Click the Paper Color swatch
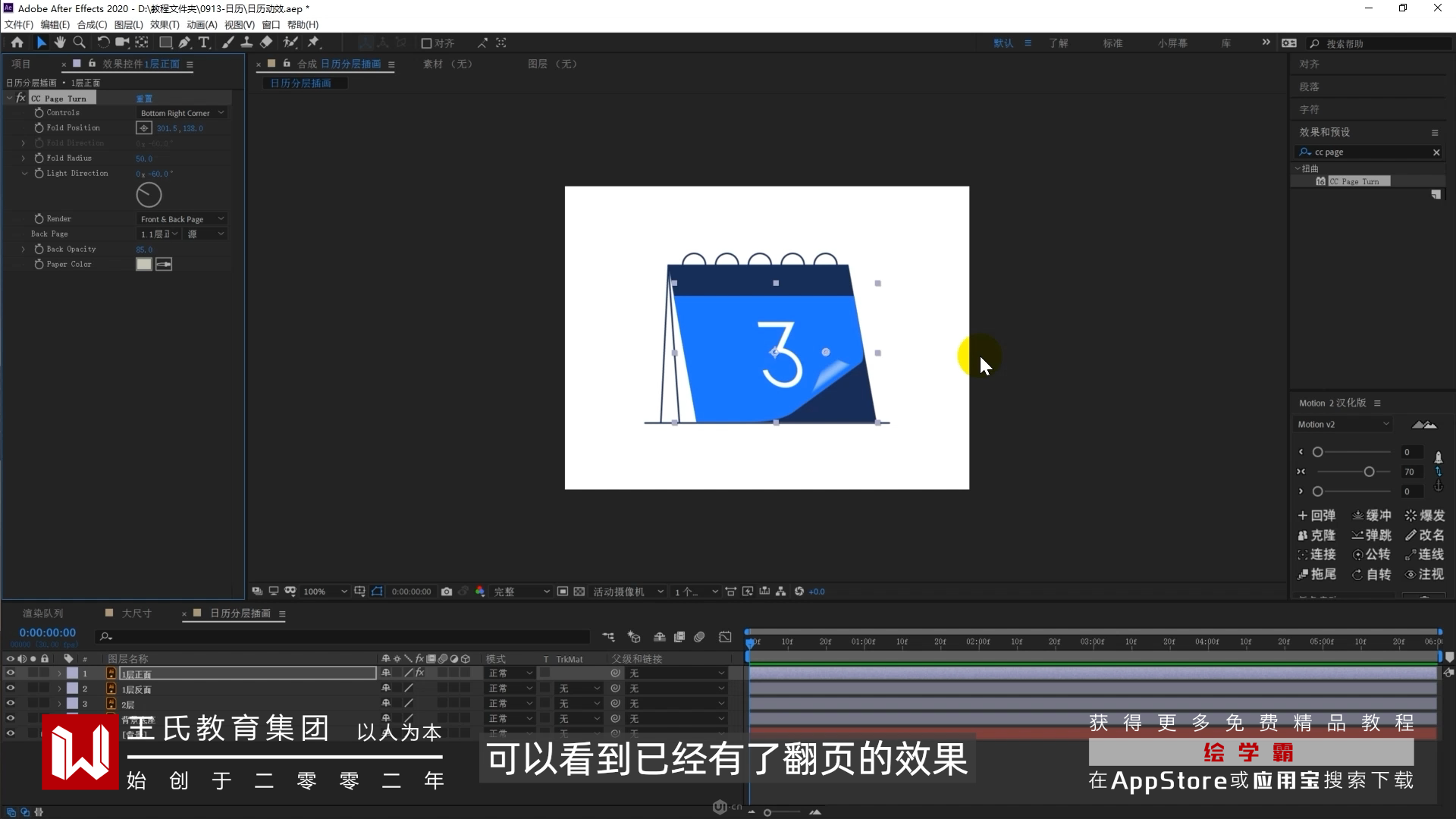The height and width of the screenshot is (819, 1456). click(143, 264)
